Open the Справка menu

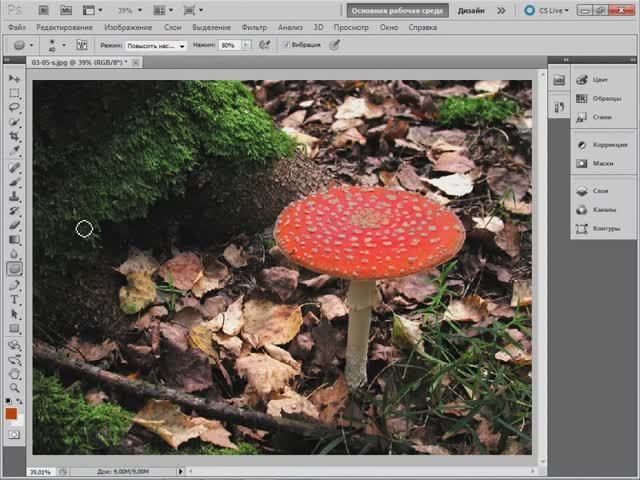423,27
